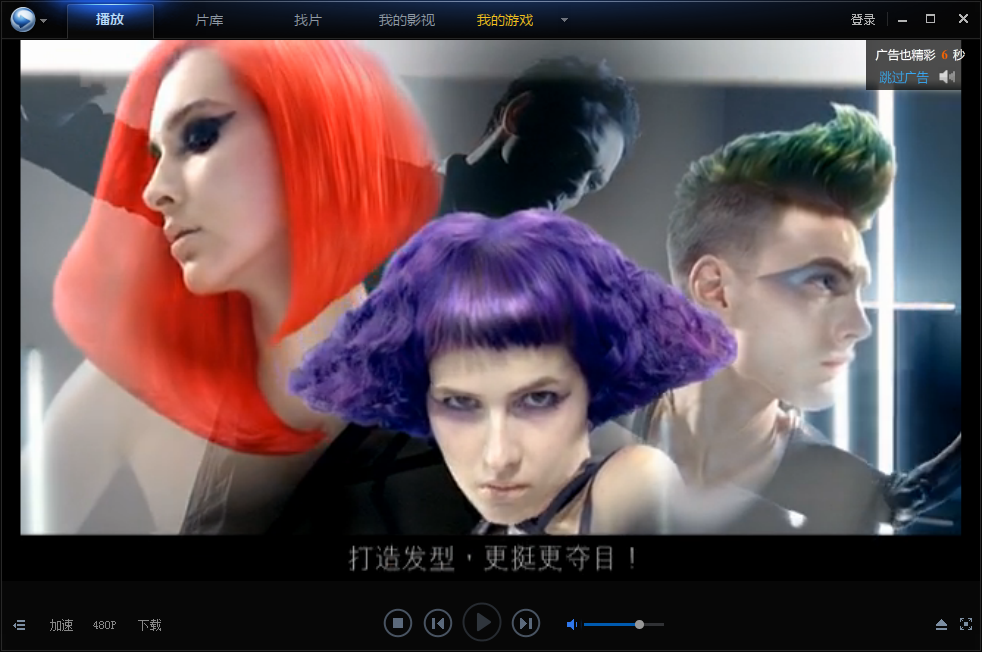Click the advertisement video area
The image size is (982, 652).
(490, 287)
